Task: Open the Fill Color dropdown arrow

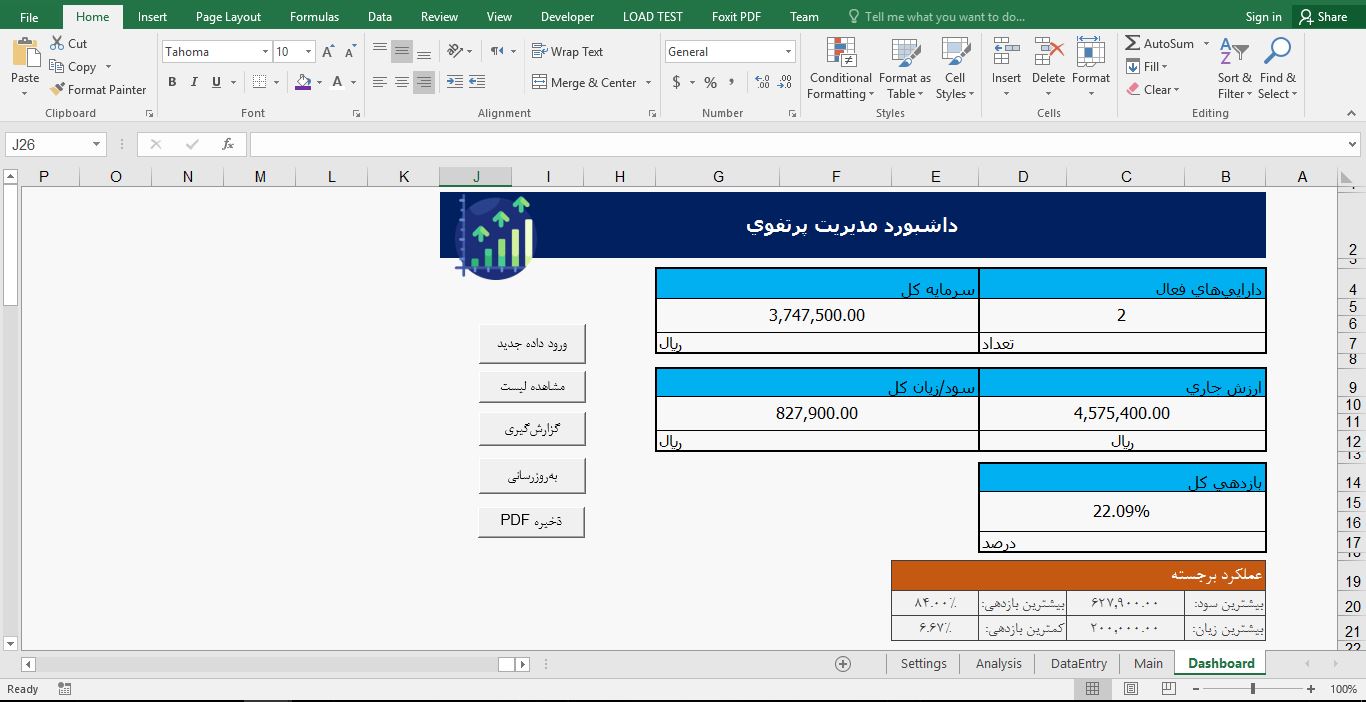Action: click(x=318, y=82)
